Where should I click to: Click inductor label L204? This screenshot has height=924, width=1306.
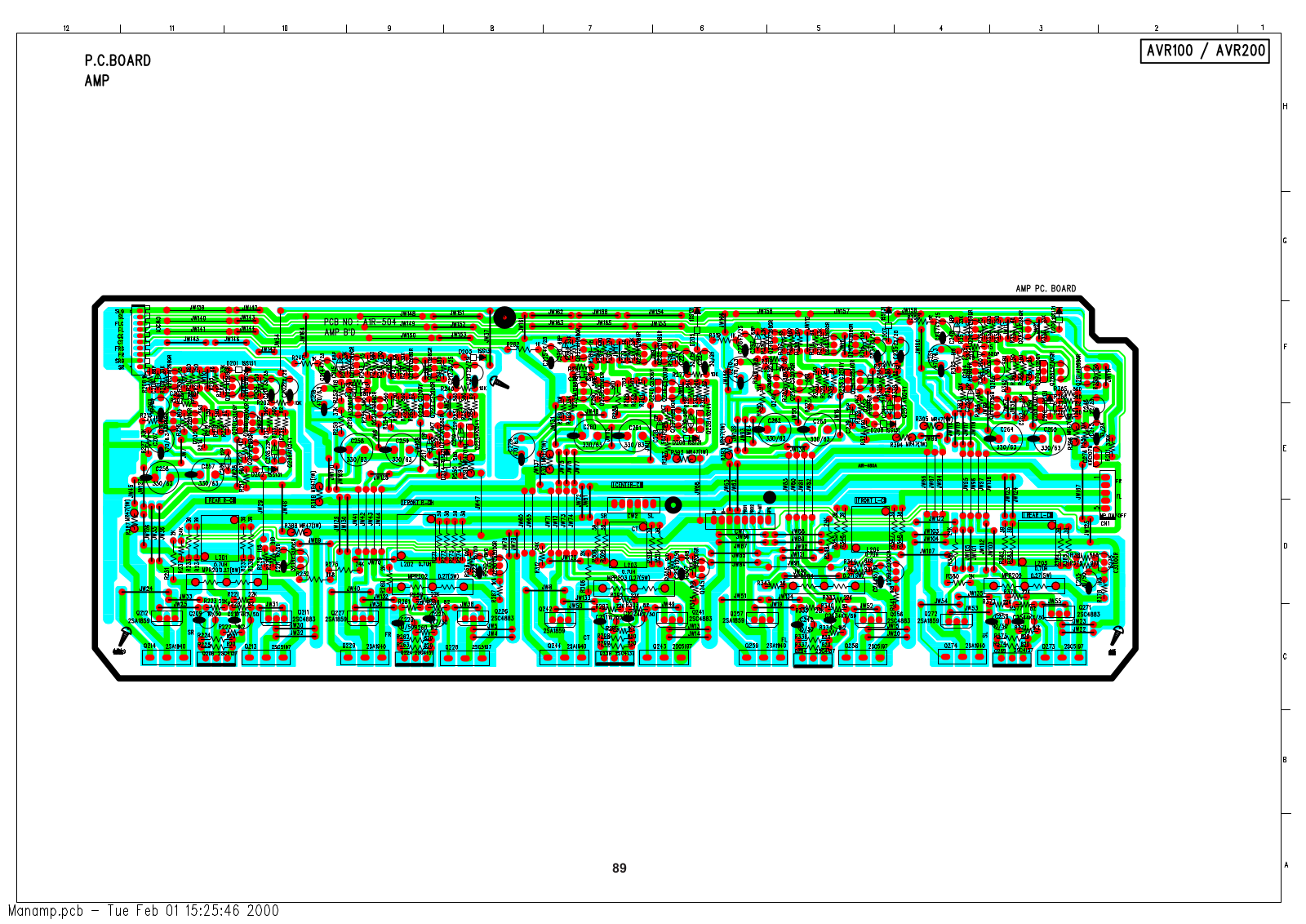[873, 550]
